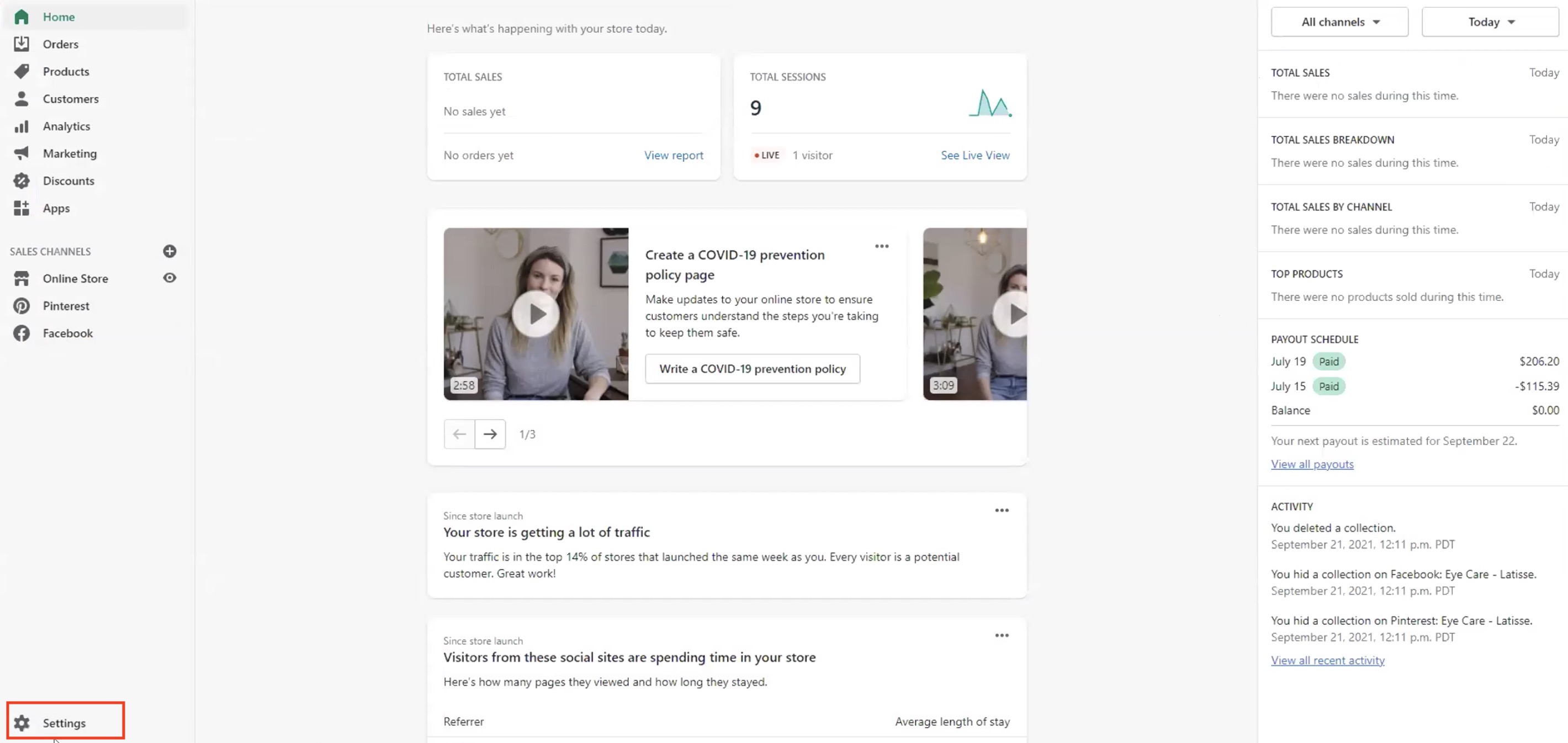
Task: Open the All channels dropdown
Action: point(1339,22)
